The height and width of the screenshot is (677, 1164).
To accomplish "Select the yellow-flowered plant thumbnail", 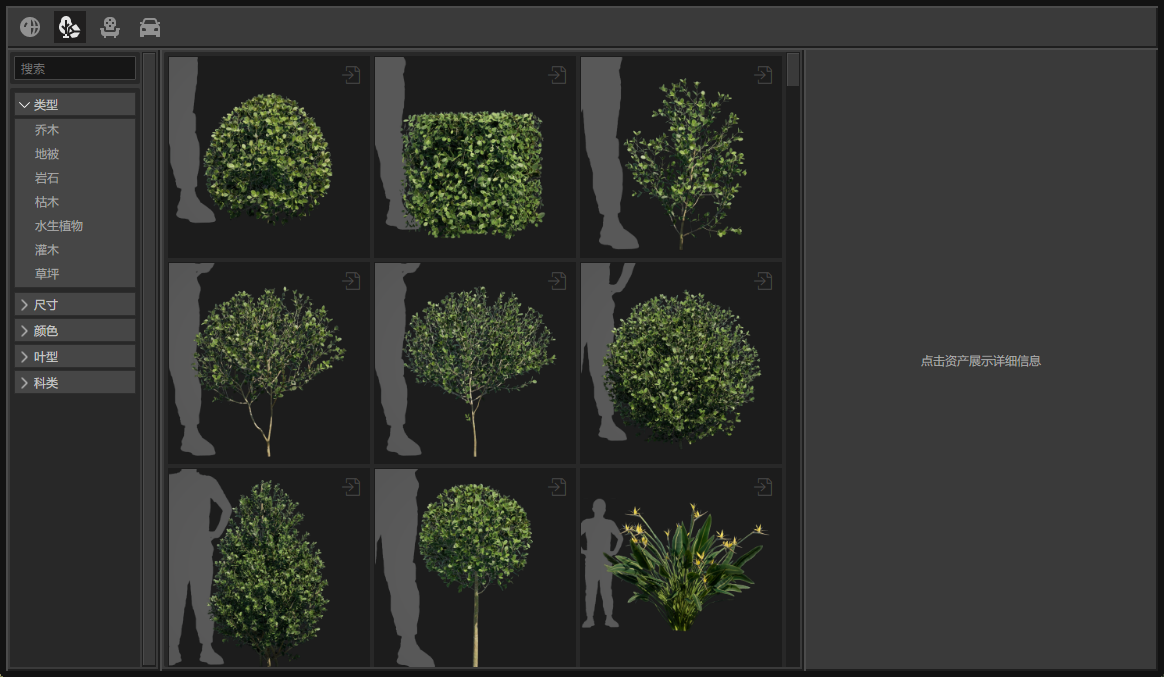I will [x=681, y=567].
